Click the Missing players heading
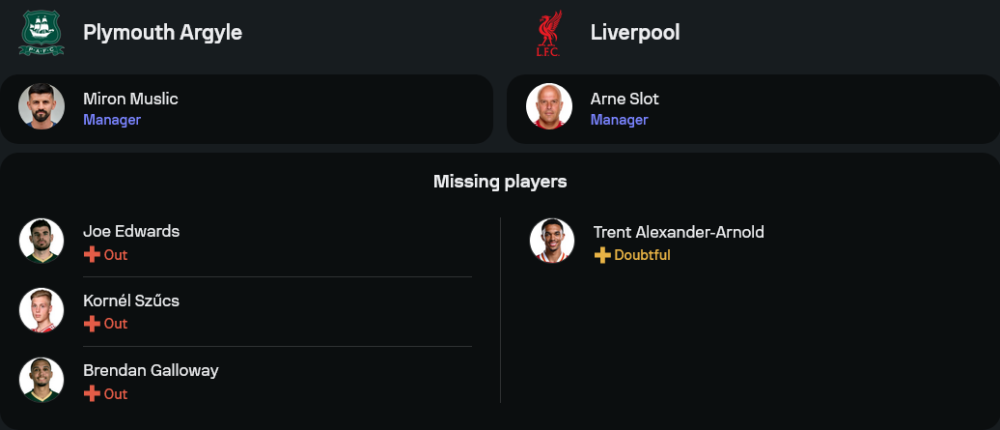This screenshot has height=430, width=1000. (500, 181)
